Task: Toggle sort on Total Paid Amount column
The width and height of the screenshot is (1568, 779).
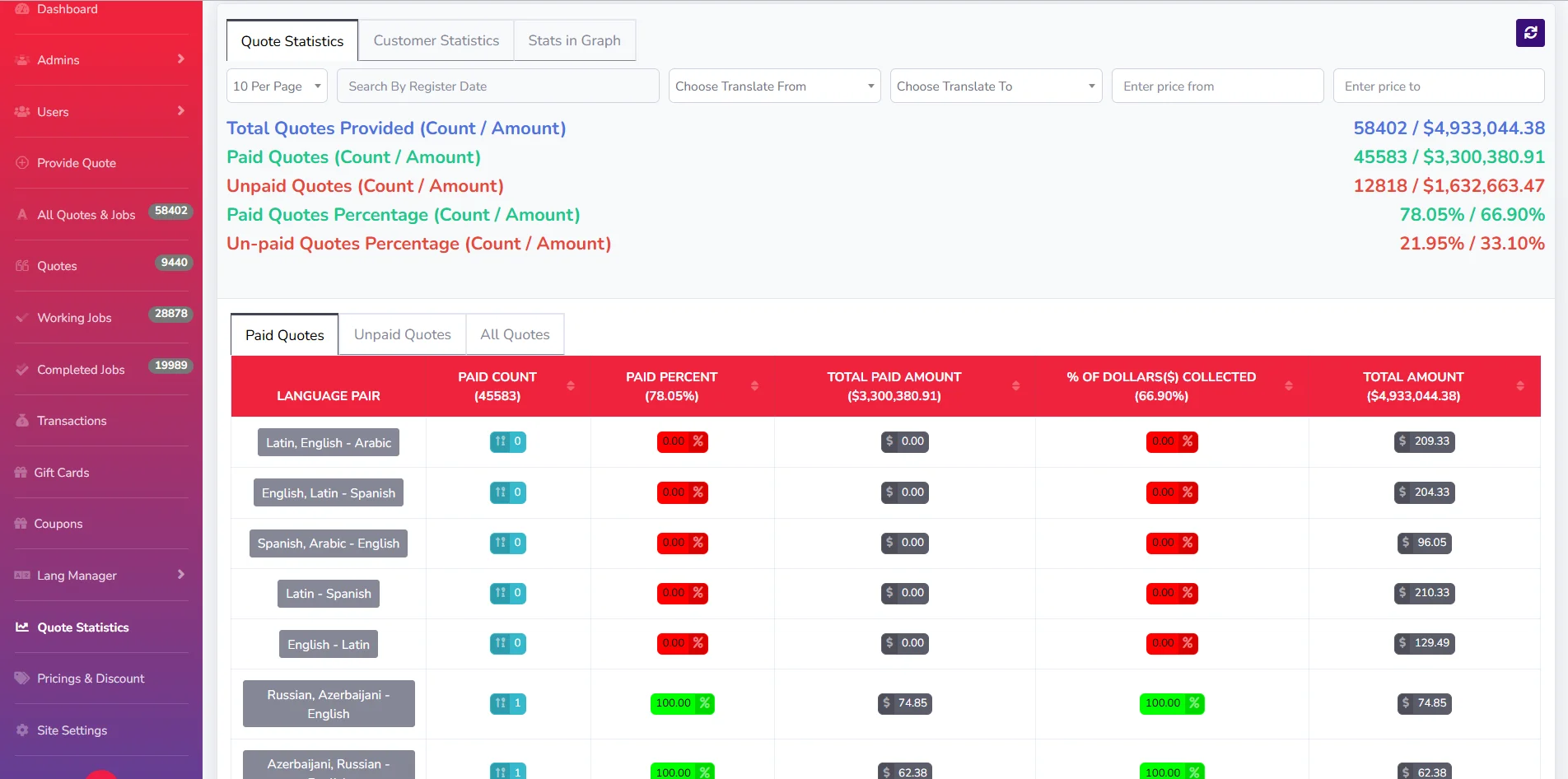Action: [x=1015, y=386]
